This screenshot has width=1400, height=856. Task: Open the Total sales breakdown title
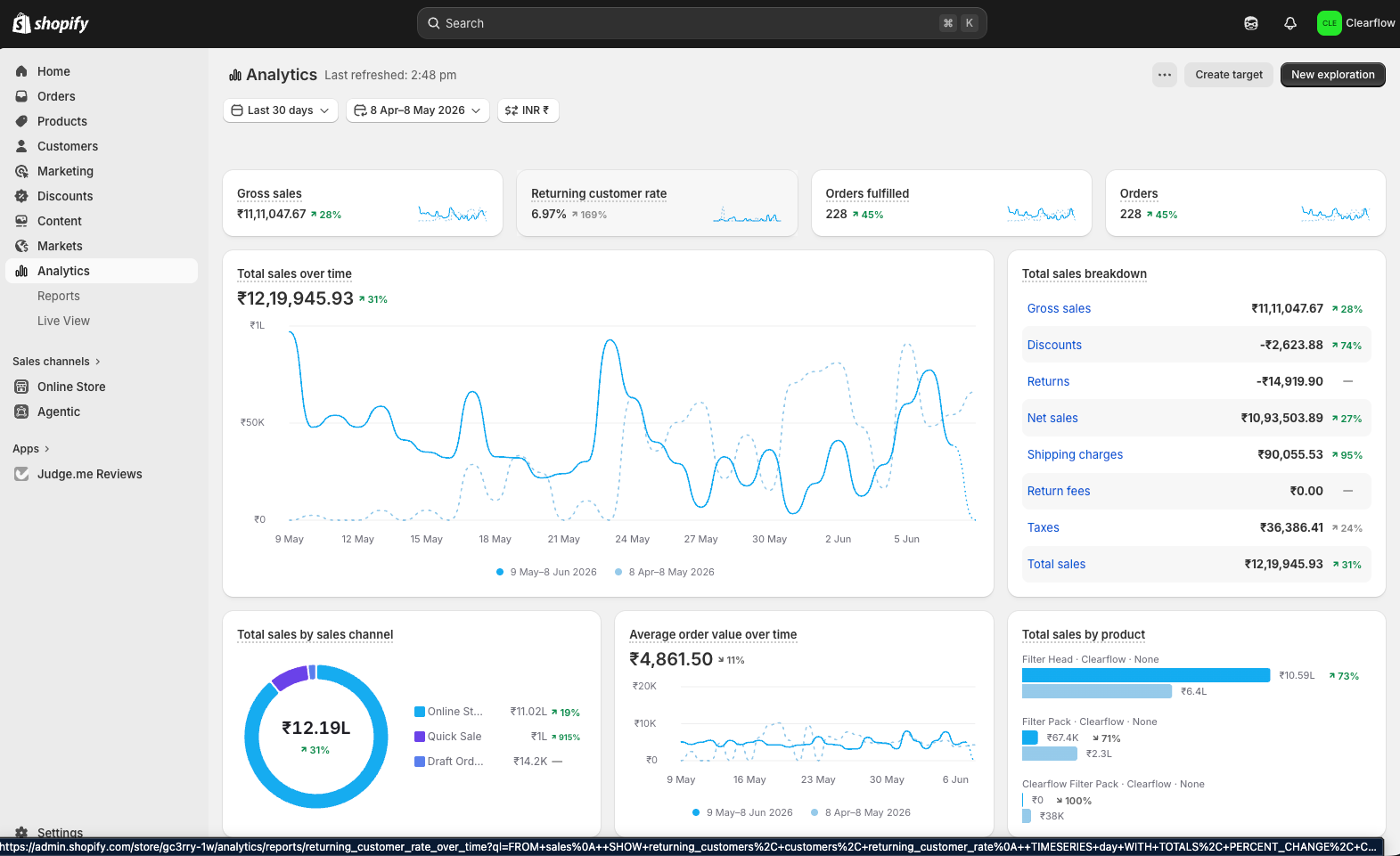point(1085,273)
